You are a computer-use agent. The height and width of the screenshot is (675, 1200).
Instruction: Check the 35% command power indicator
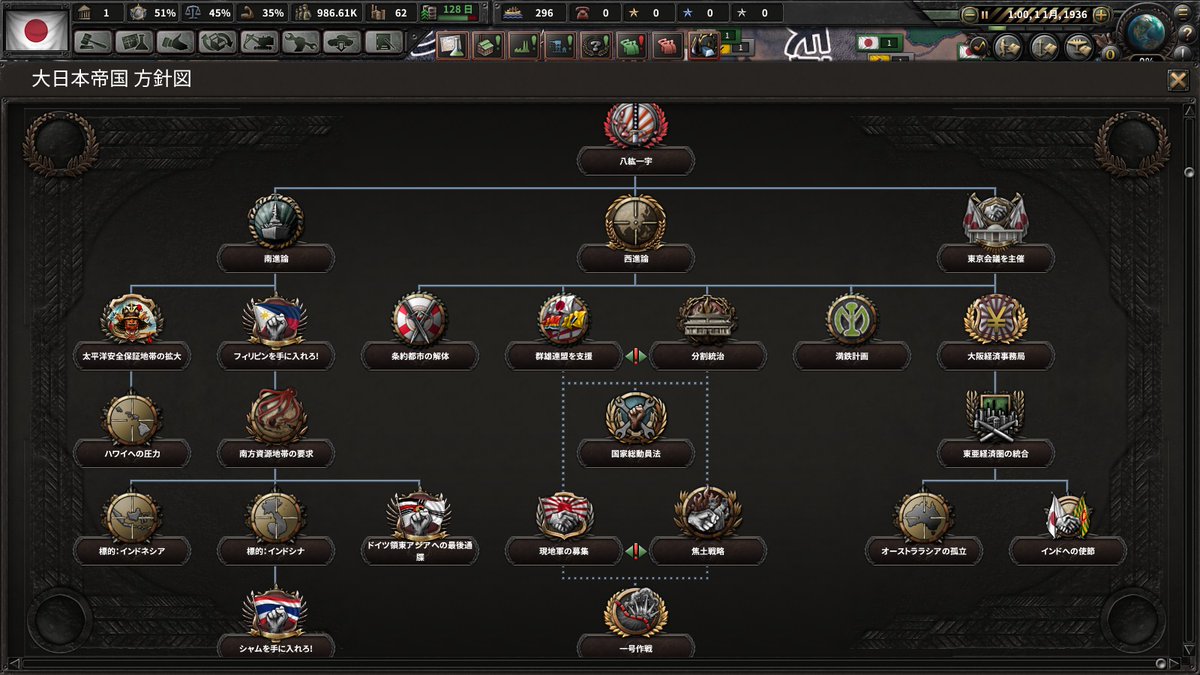tap(263, 13)
